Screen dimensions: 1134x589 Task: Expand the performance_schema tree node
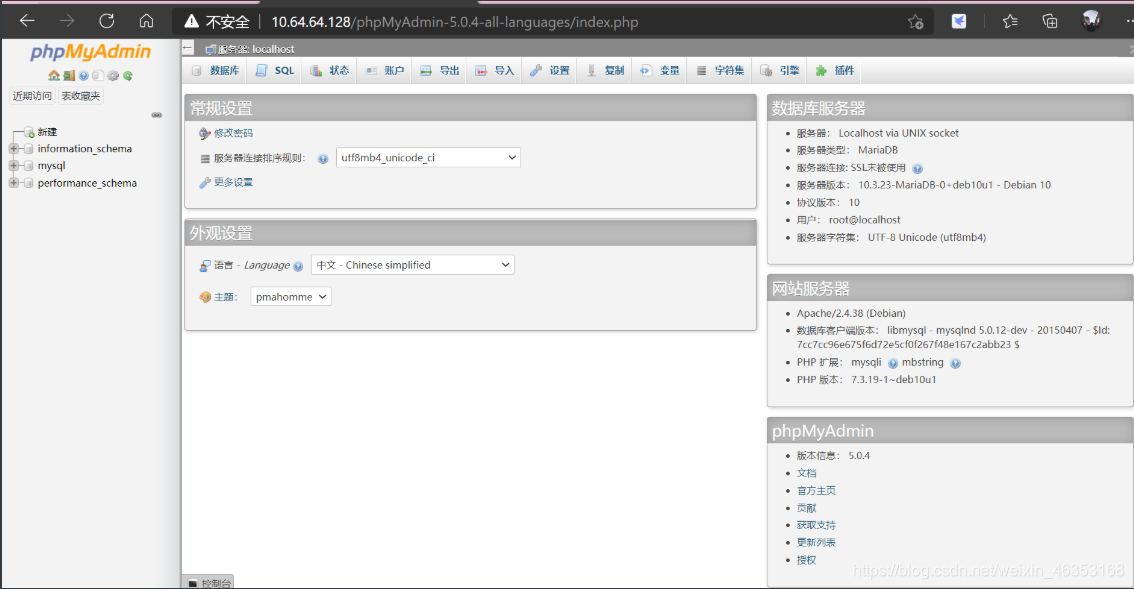point(13,183)
